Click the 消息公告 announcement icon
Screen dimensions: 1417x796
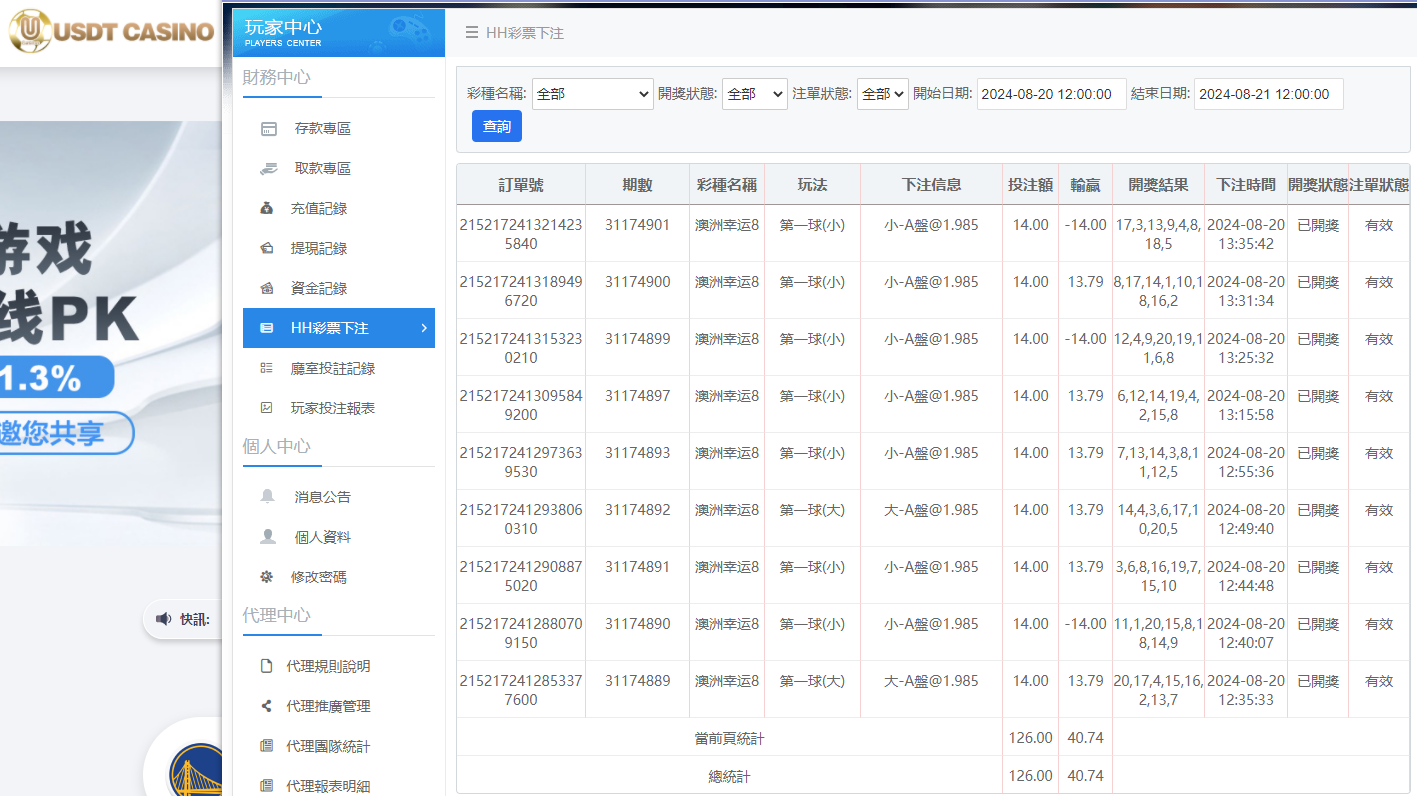[268, 496]
